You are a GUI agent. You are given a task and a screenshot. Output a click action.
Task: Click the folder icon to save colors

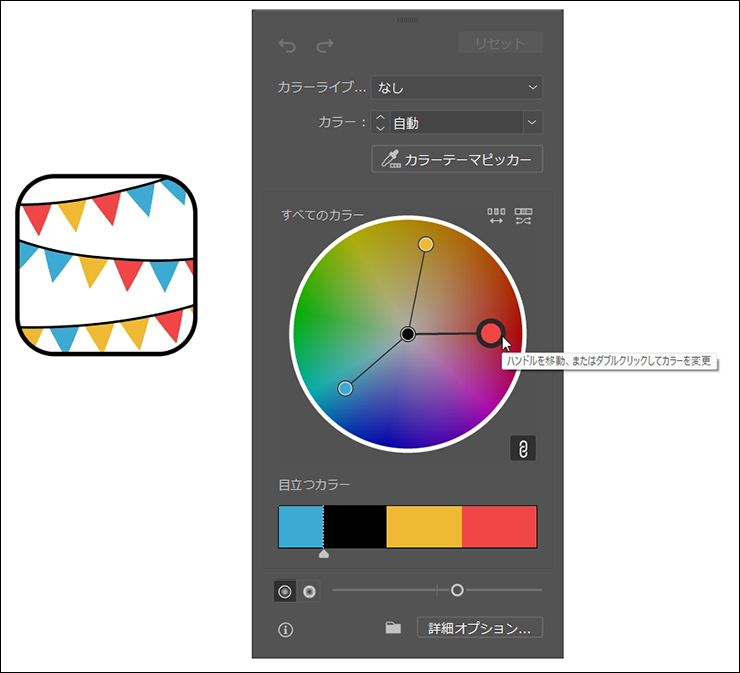(393, 628)
